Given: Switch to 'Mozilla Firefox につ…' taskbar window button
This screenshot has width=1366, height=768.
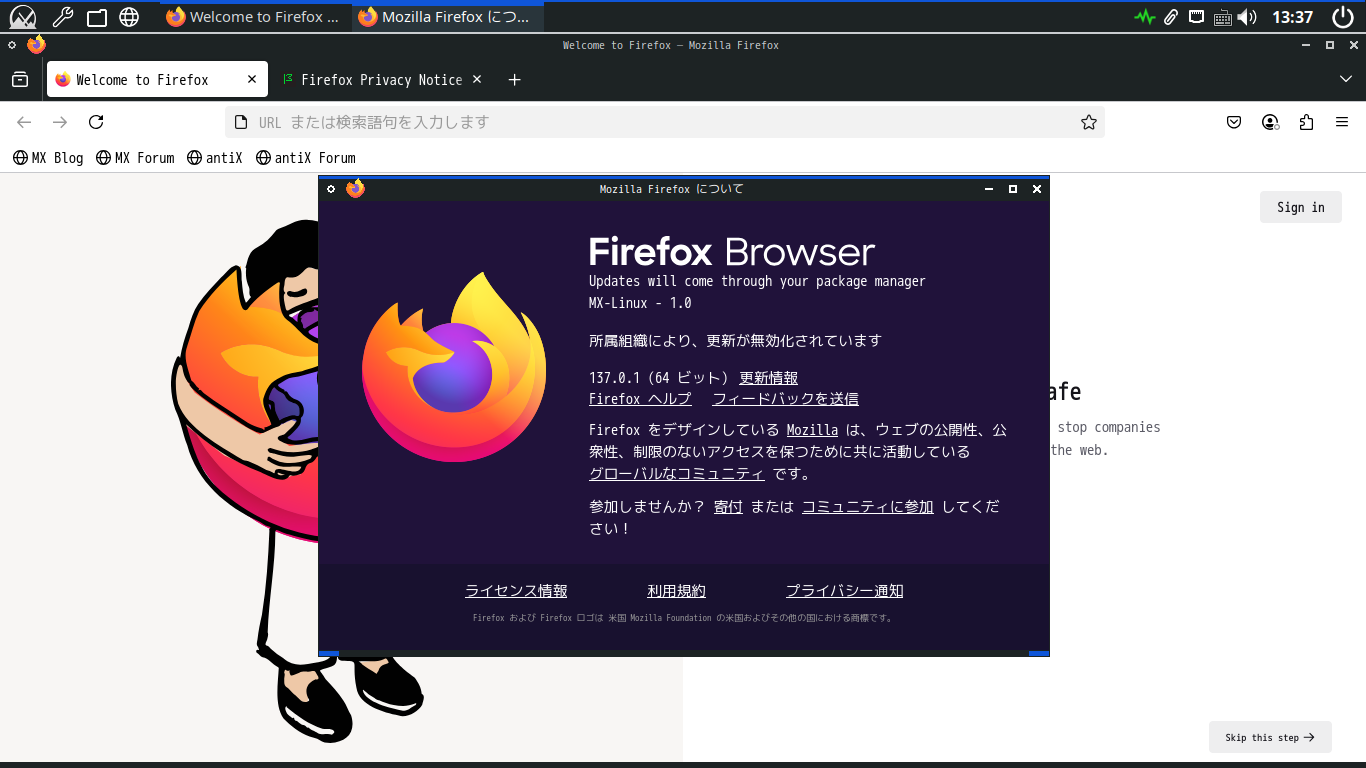Looking at the screenshot, I should click(448, 17).
